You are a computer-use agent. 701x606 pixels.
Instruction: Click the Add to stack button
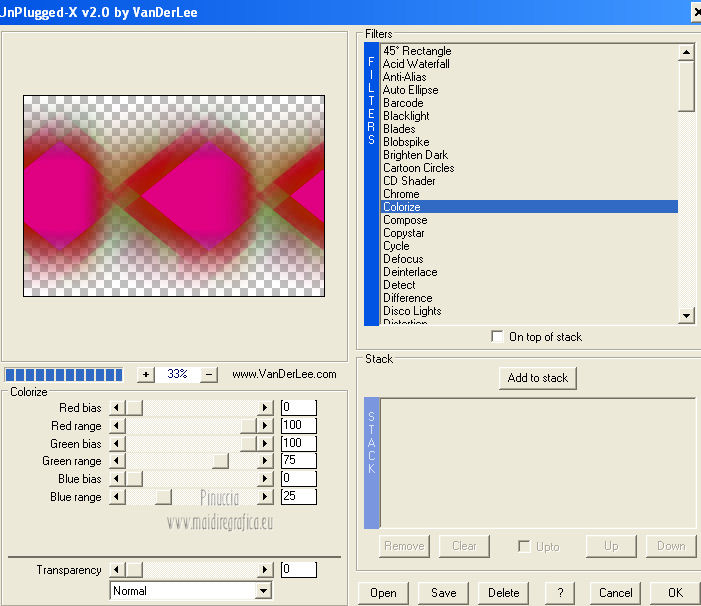point(537,378)
